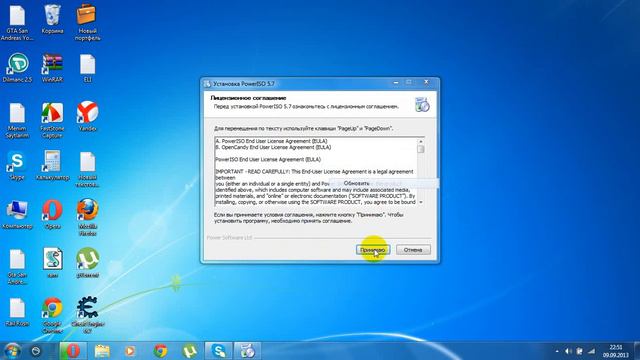Launch FastStone Capture from the desktop
Viewport: 640px width, 360px height.
(x=52, y=120)
